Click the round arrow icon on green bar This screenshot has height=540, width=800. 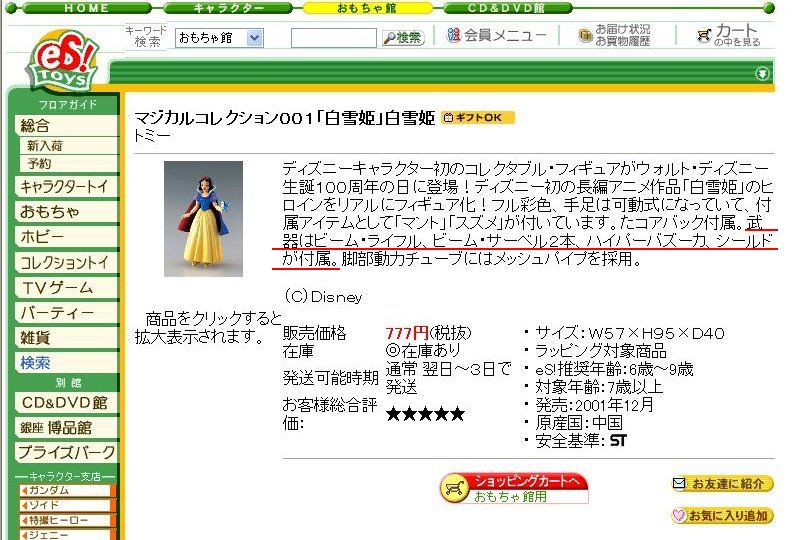[x=762, y=74]
